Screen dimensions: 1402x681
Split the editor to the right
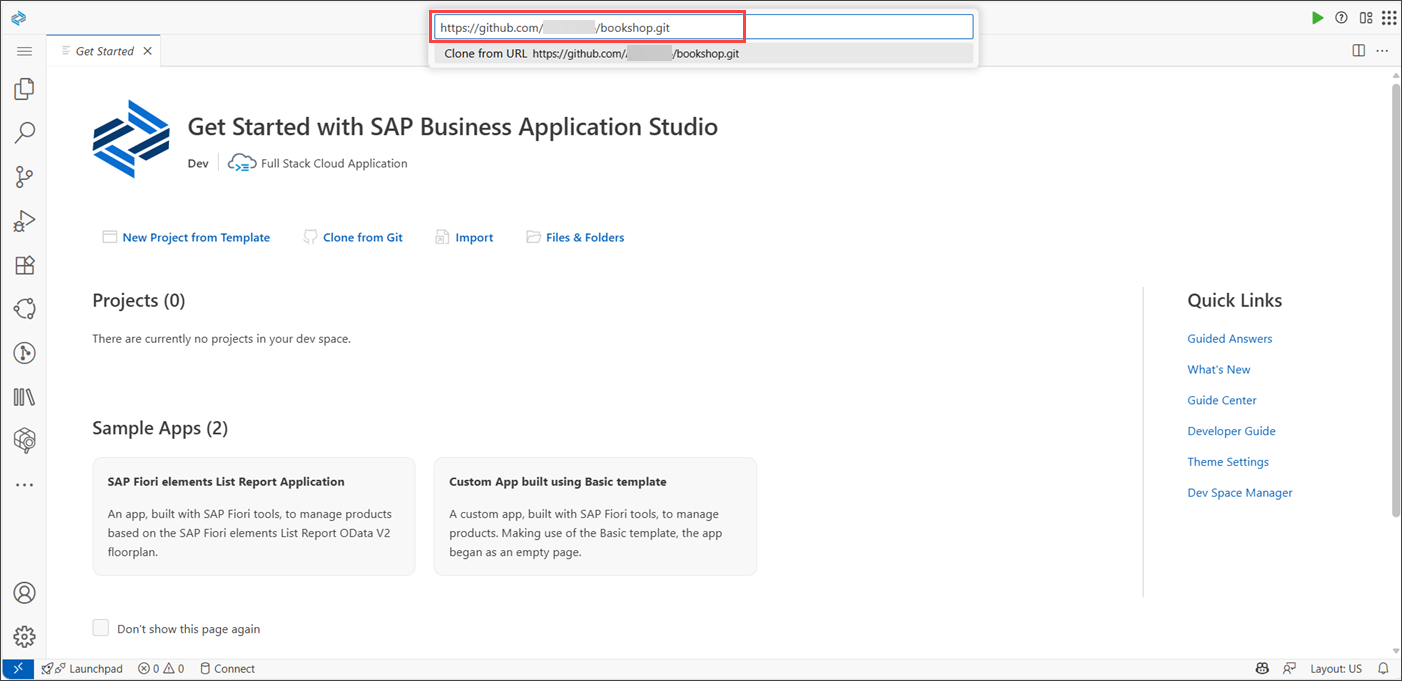[x=1358, y=50]
